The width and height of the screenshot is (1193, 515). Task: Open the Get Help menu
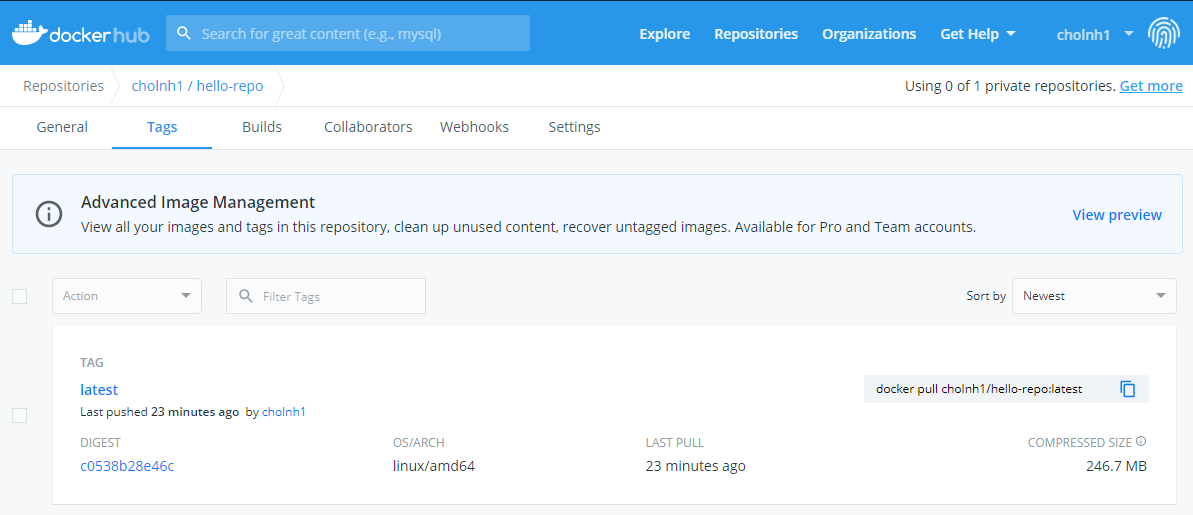point(978,33)
